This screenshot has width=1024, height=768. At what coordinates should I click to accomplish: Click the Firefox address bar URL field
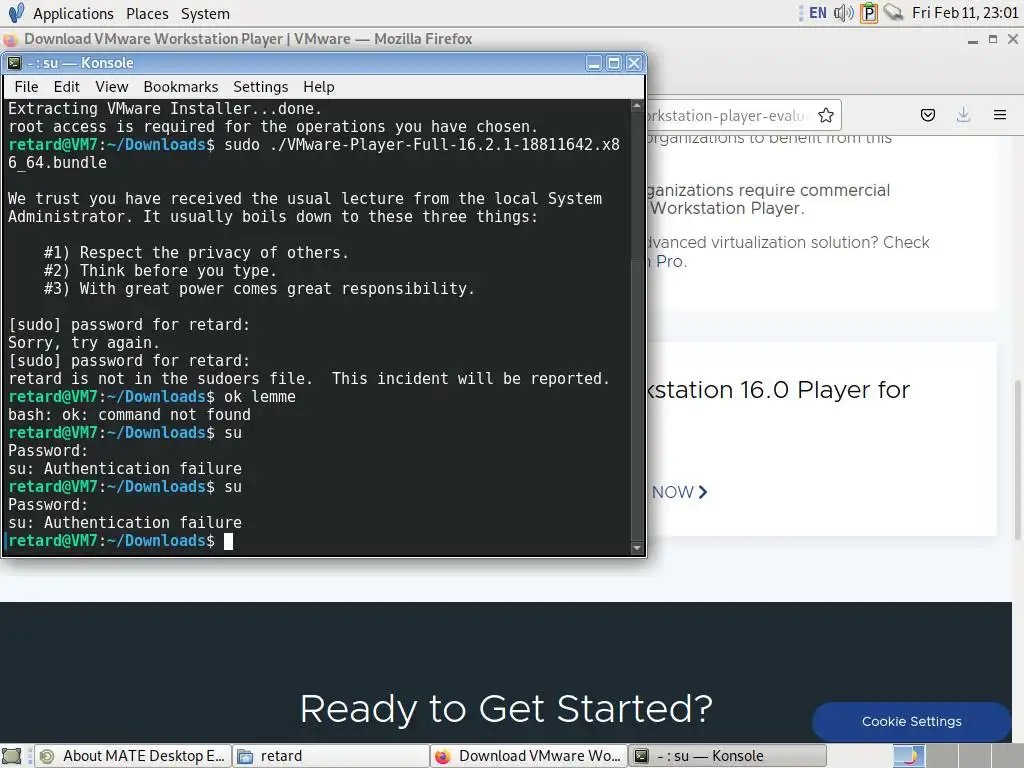pos(725,116)
